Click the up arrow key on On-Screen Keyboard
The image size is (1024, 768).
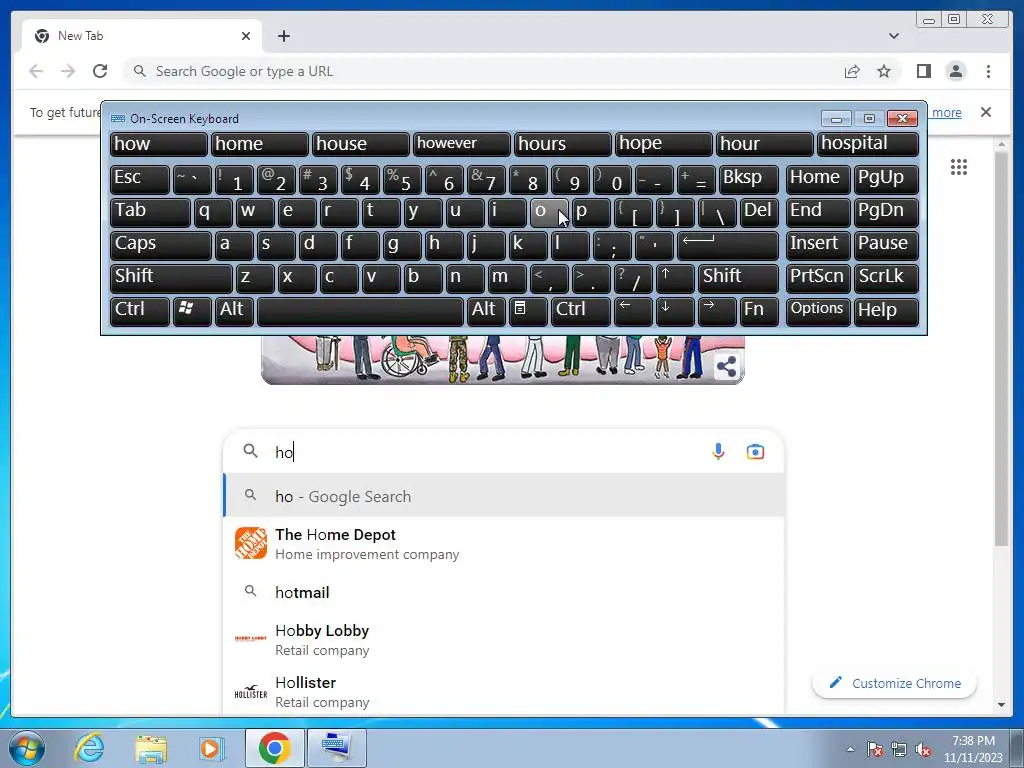pyautogui.click(x=675, y=278)
